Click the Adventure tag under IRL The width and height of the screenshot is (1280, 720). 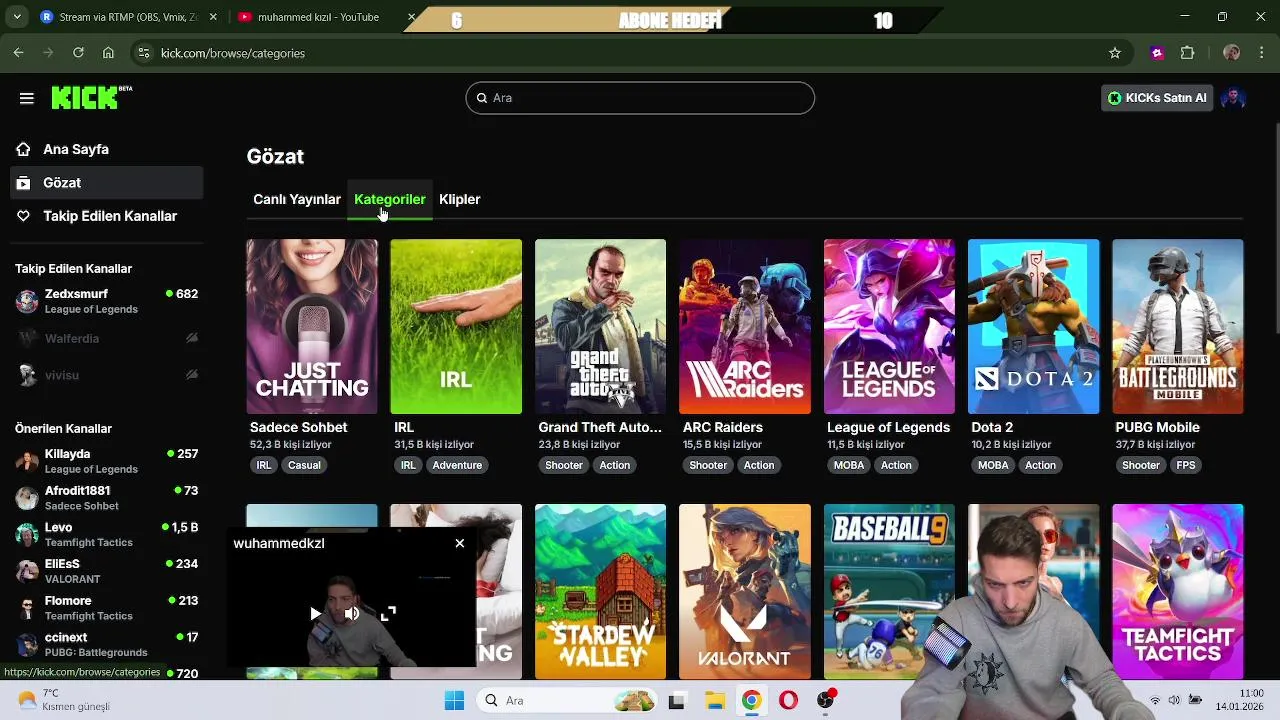click(x=457, y=465)
